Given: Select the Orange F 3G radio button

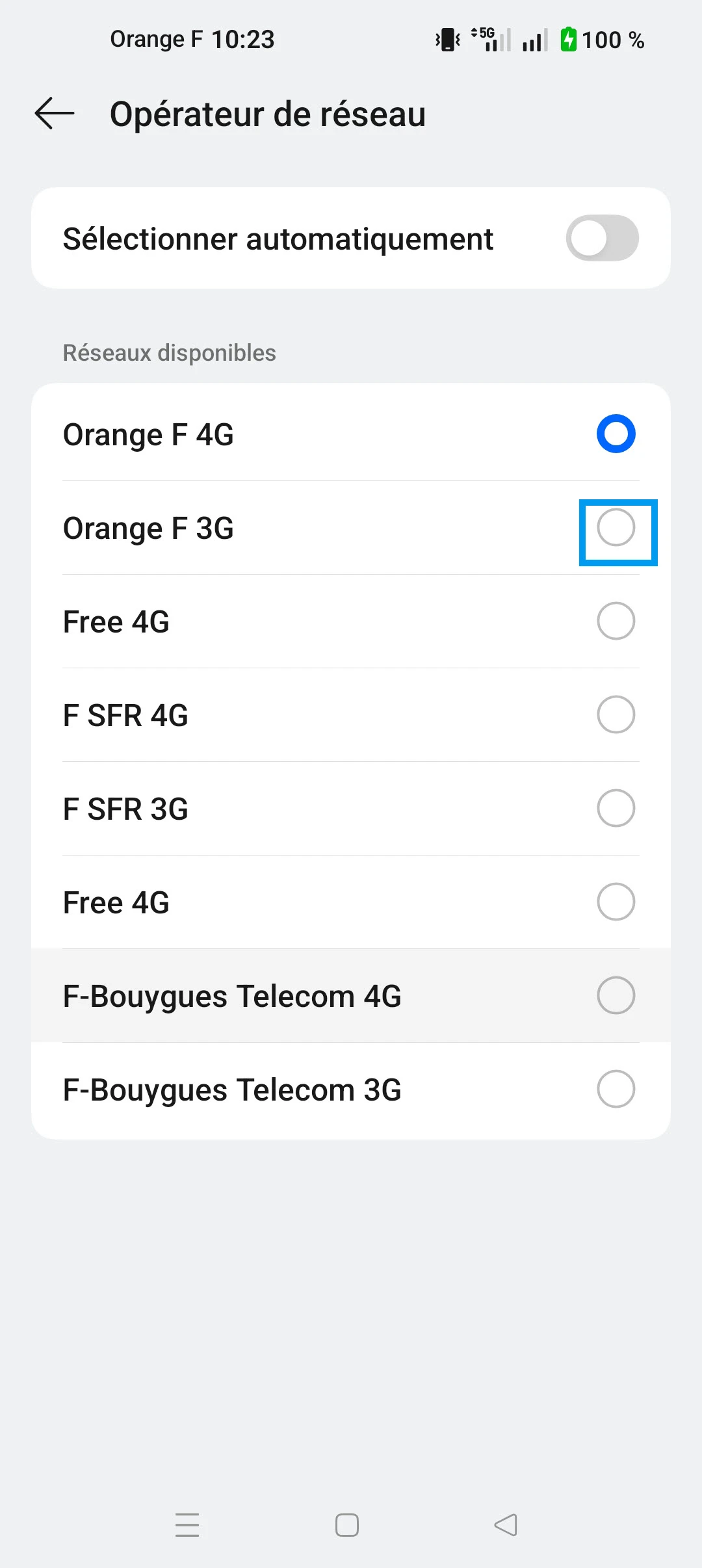Looking at the screenshot, I should click(616, 527).
